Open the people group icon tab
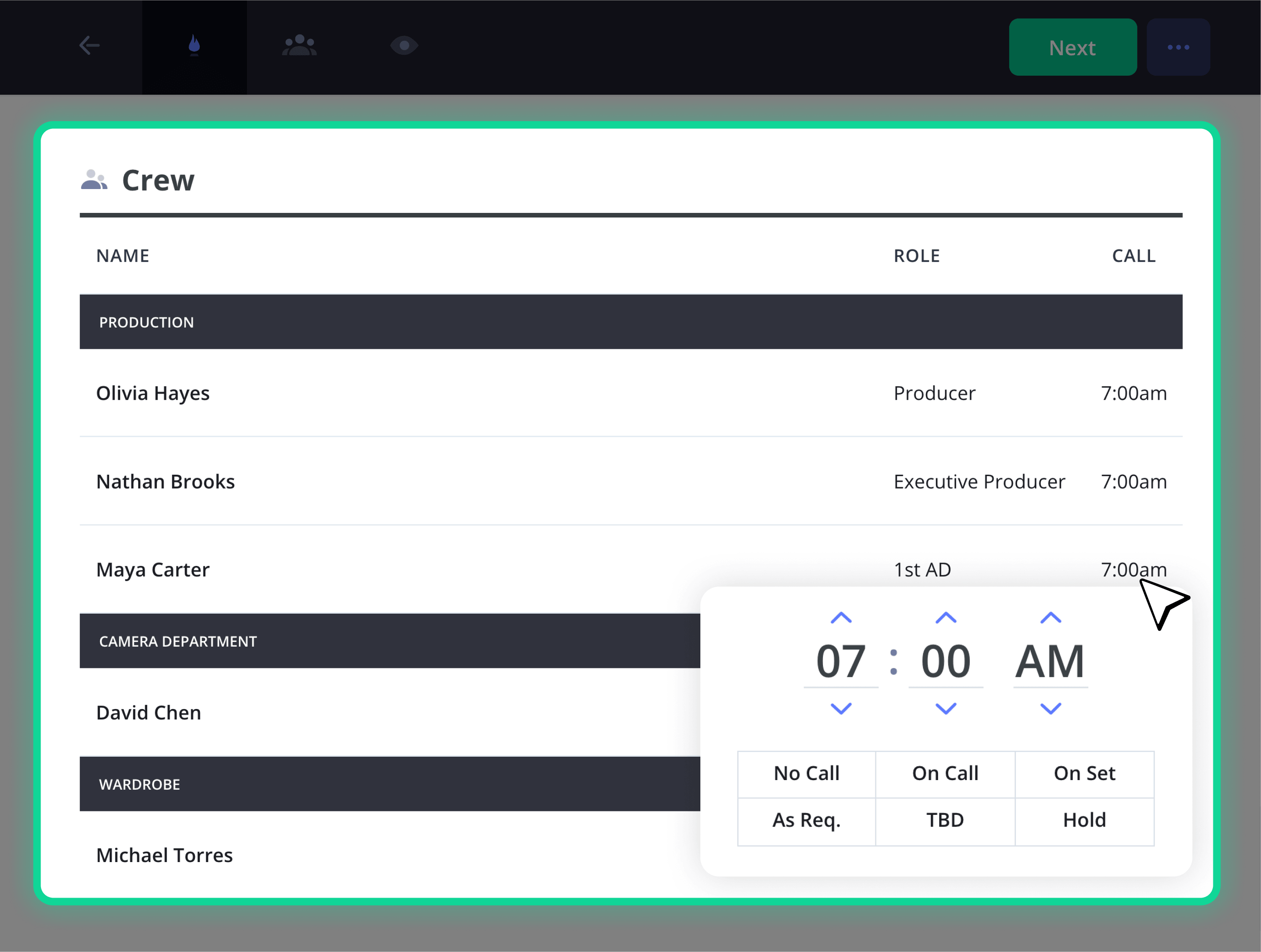 (x=299, y=45)
